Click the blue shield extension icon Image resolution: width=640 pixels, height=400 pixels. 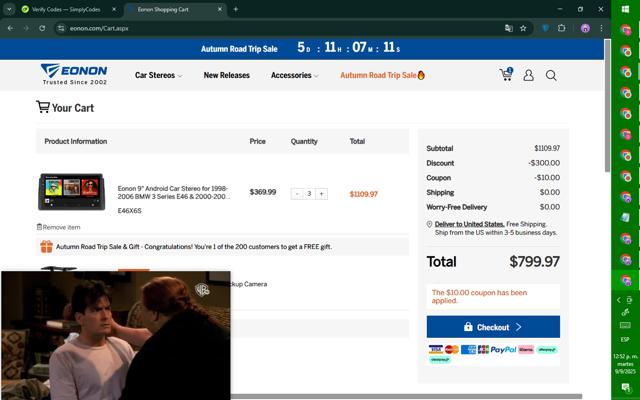tap(545, 28)
